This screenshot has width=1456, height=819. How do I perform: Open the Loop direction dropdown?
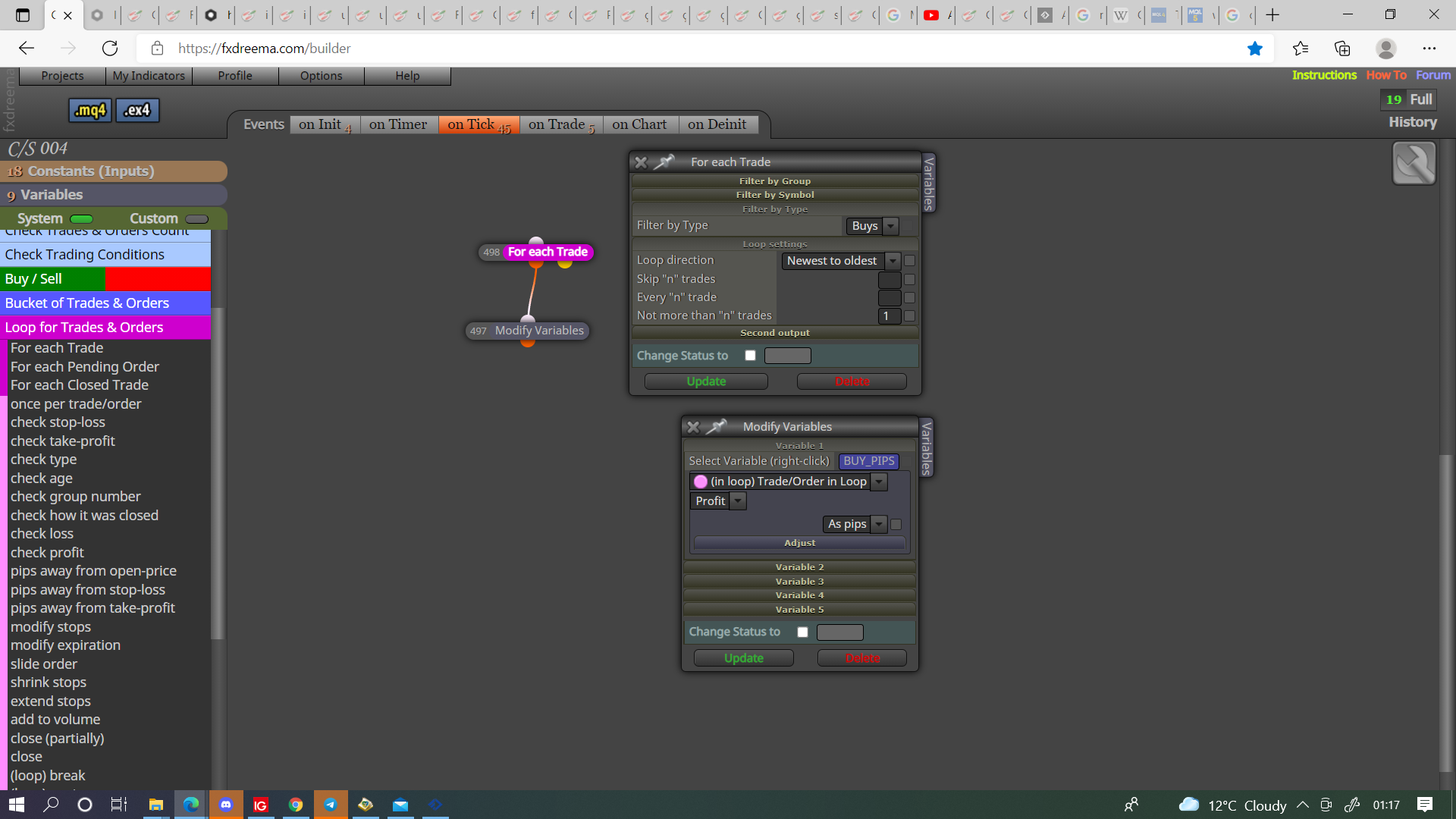coord(841,261)
